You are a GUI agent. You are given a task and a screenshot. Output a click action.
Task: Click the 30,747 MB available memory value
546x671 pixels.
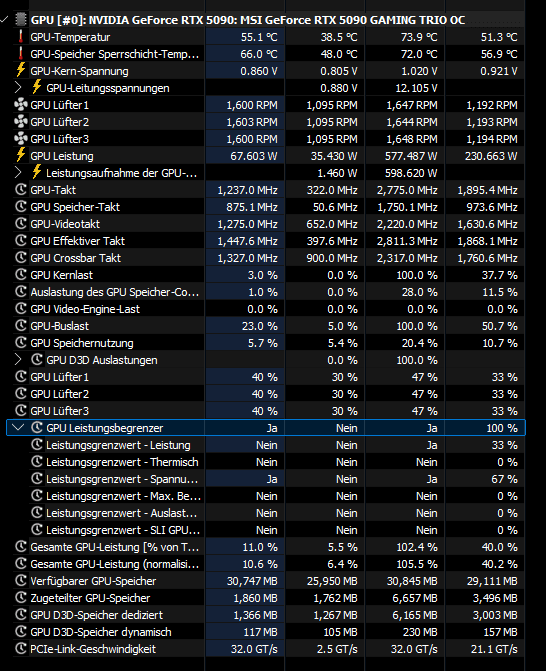[252, 581]
